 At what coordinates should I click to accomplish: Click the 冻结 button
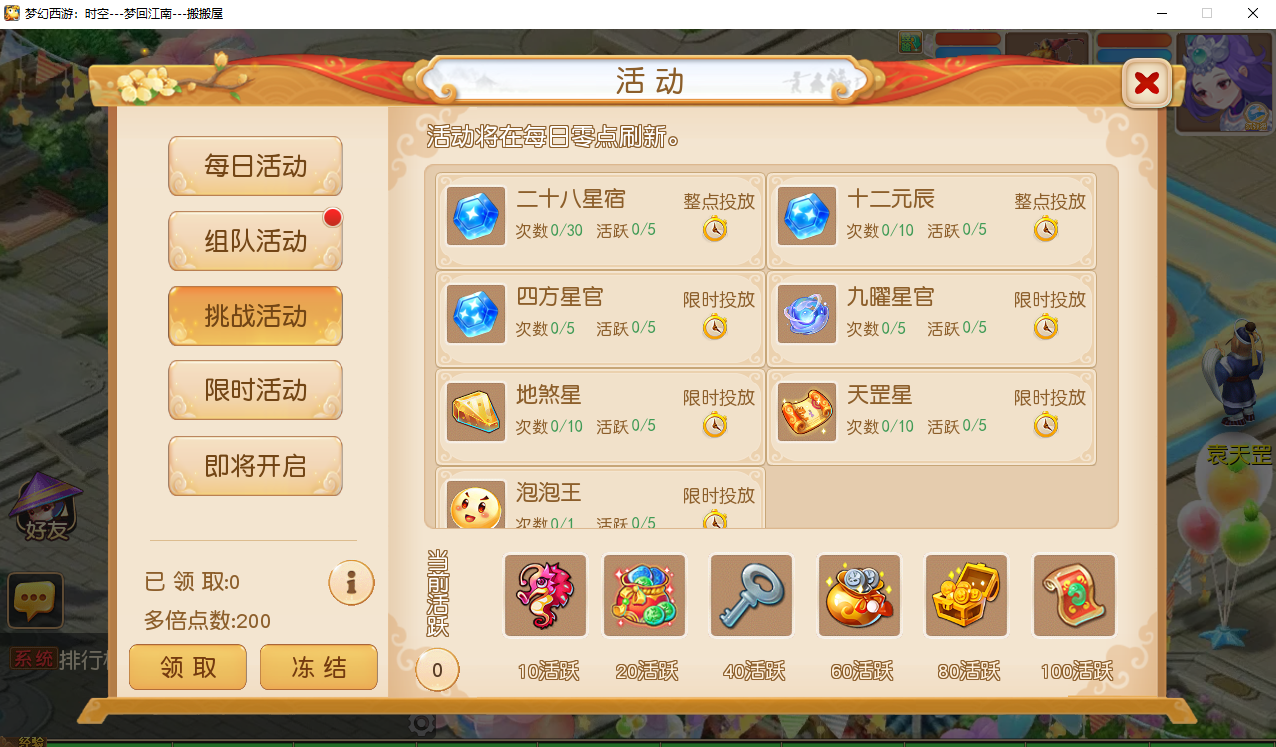[319, 667]
